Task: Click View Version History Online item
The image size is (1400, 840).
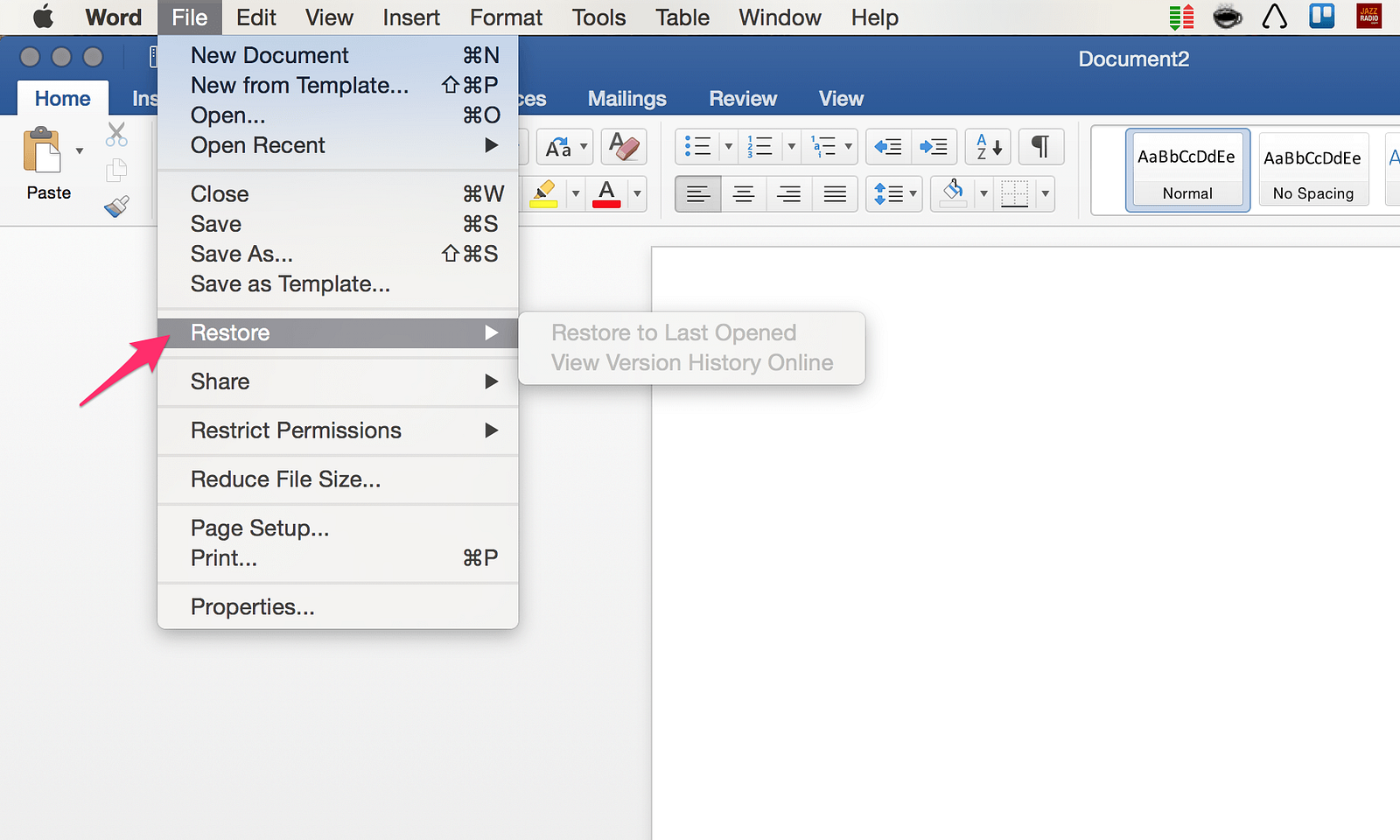Action: [691, 362]
